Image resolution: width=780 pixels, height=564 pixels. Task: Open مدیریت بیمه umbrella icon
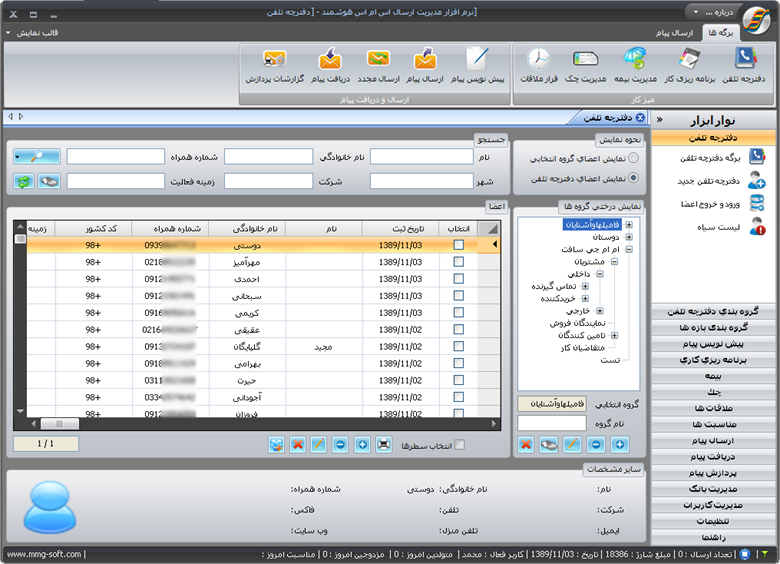[x=635, y=65]
